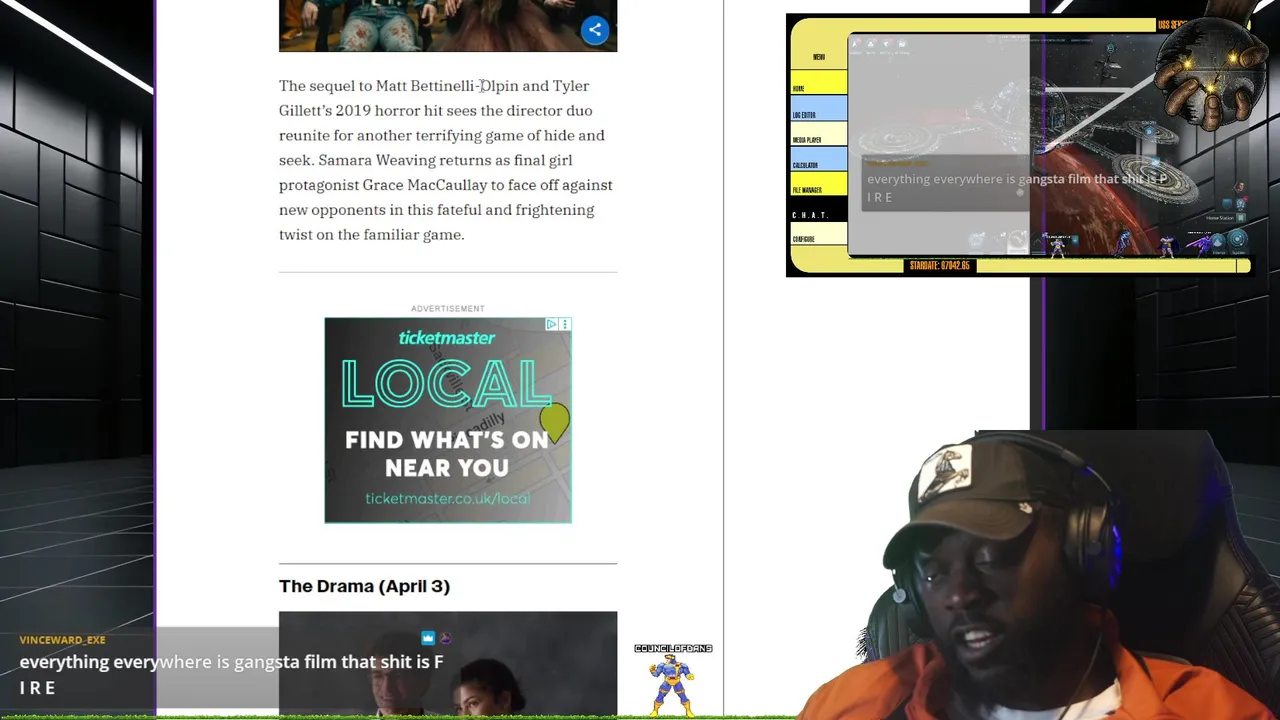Click the 'Home Station' label in the game view
Viewport: 1280px width, 720px height.
tap(1219, 217)
